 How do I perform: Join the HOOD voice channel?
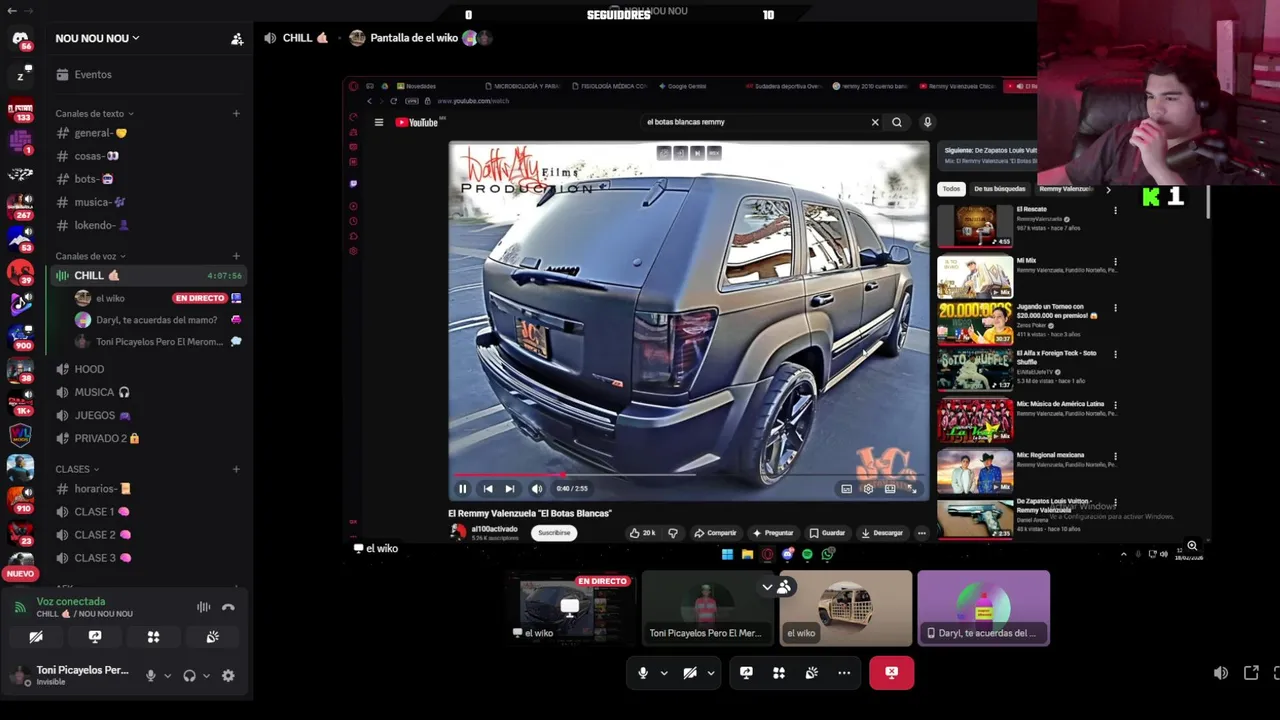[147, 369]
